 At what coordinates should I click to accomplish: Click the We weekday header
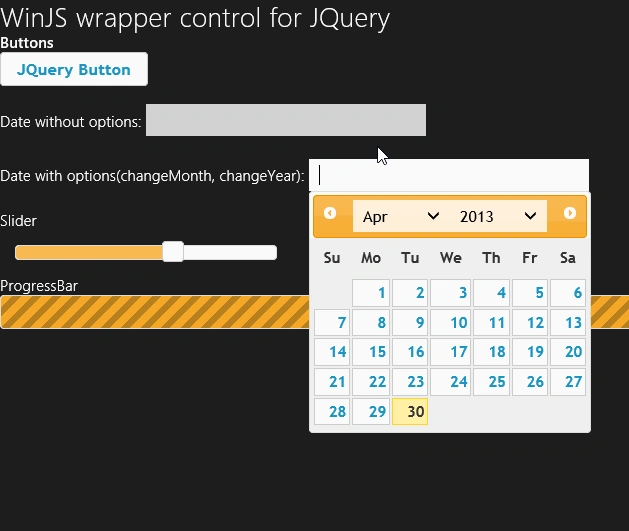(x=450, y=258)
